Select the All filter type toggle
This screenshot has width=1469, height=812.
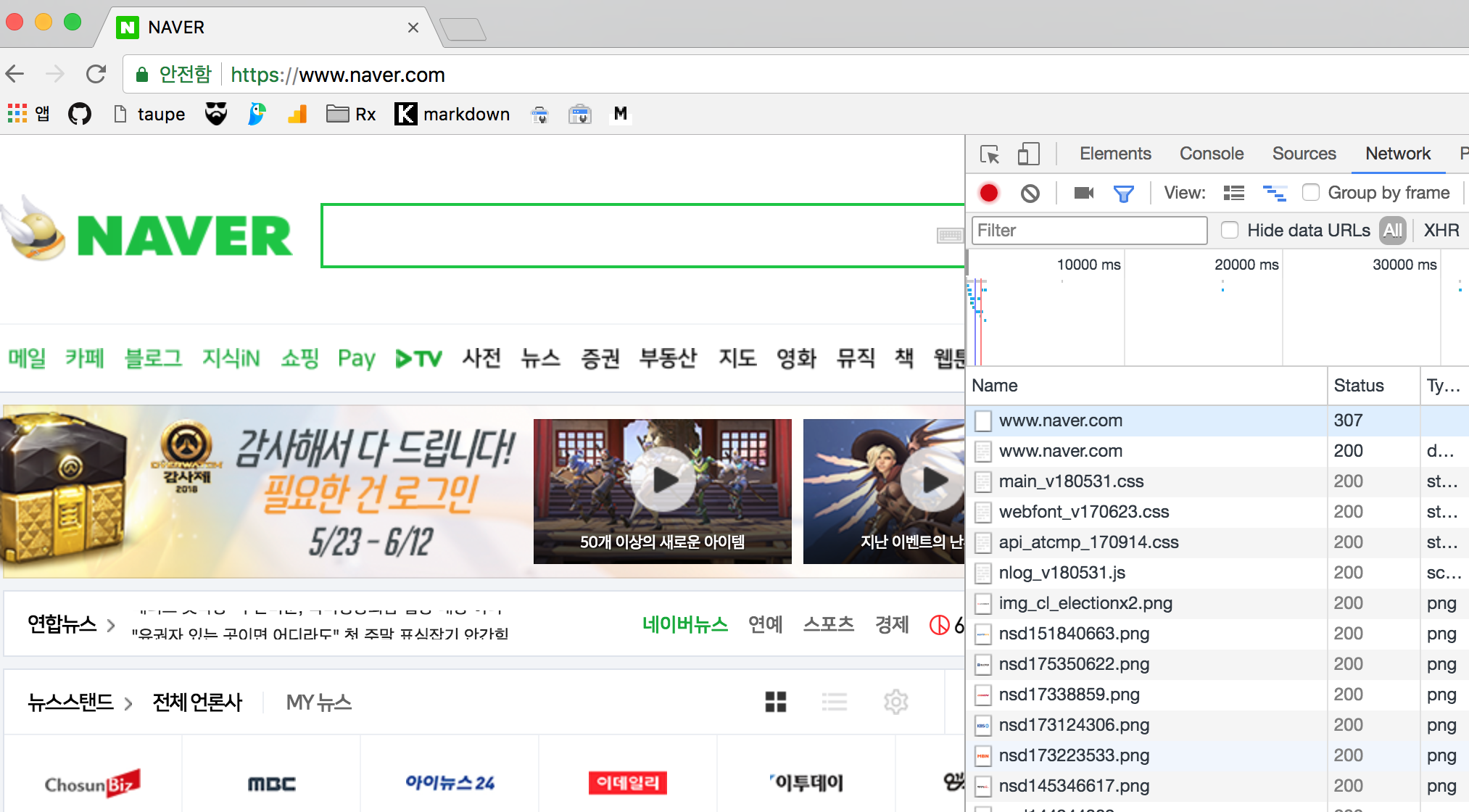(1392, 231)
